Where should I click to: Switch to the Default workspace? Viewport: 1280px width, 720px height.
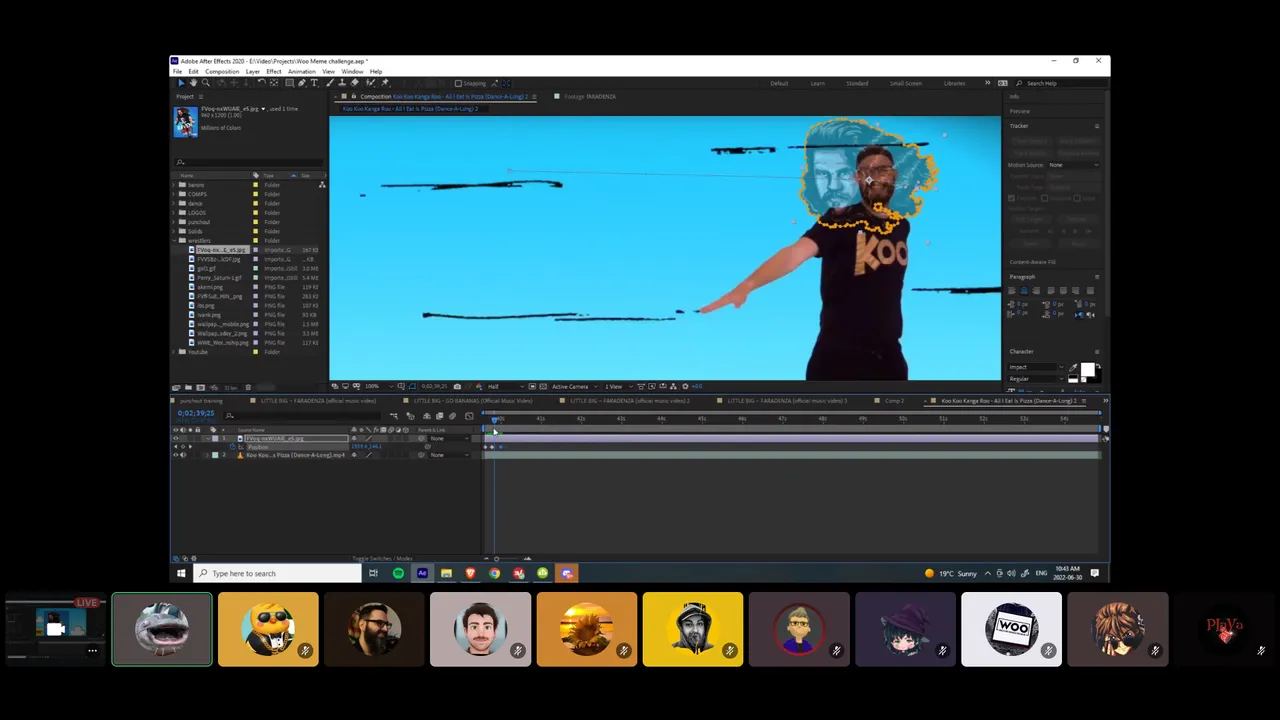[x=779, y=83]
